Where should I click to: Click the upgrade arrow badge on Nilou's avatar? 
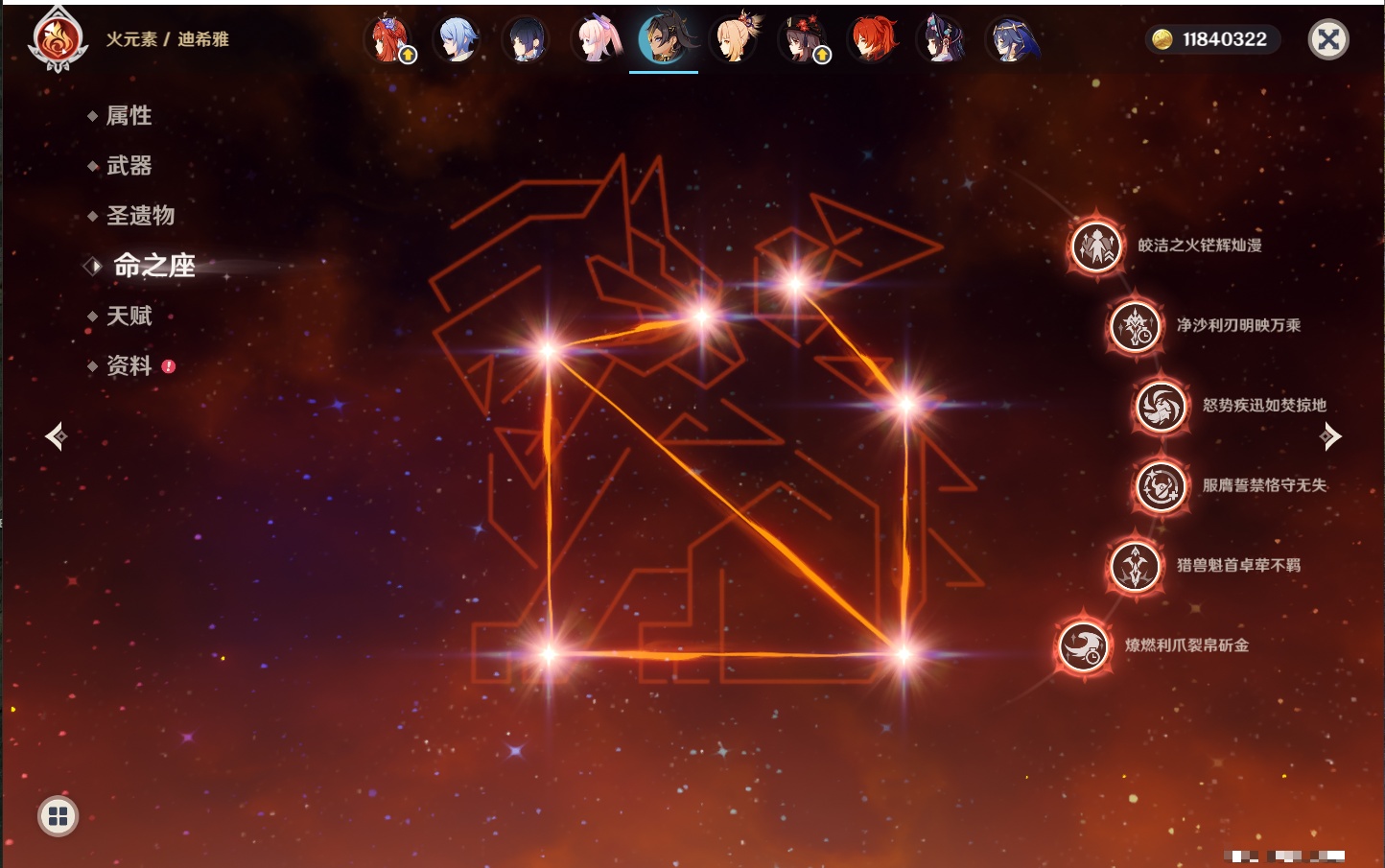tap(408, 56)
